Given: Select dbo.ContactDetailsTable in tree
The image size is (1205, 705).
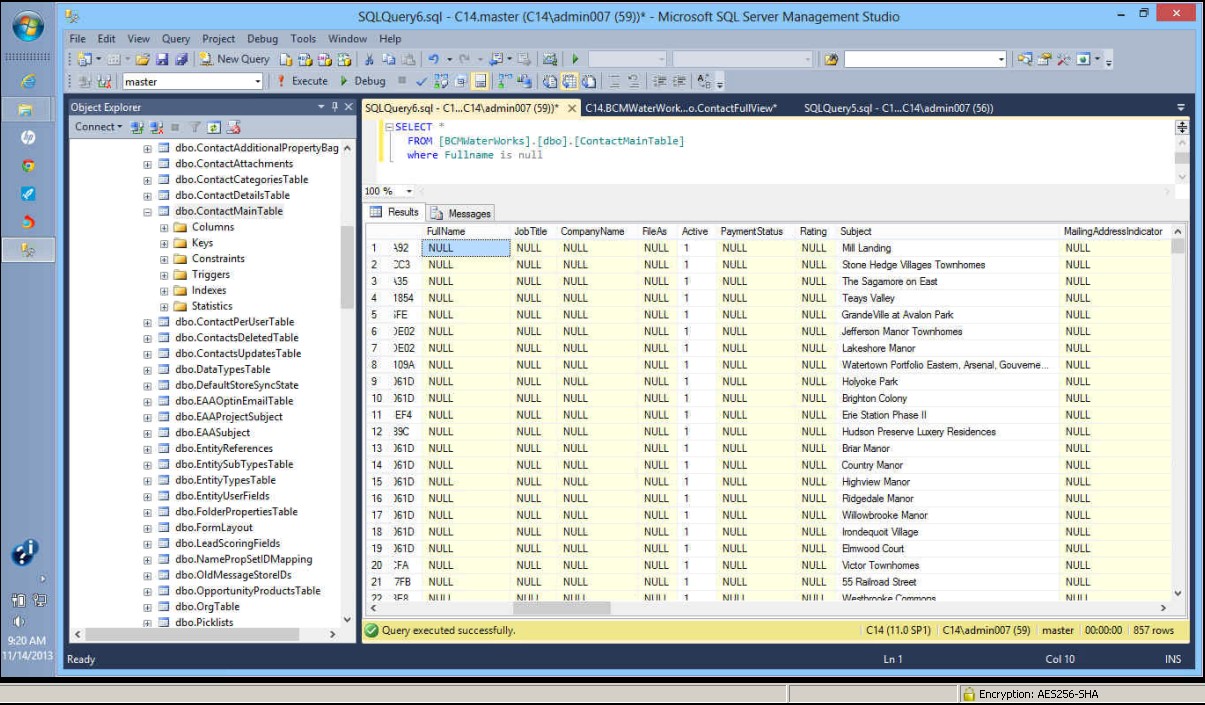Looking at the screenshot, I should point(232,196).
